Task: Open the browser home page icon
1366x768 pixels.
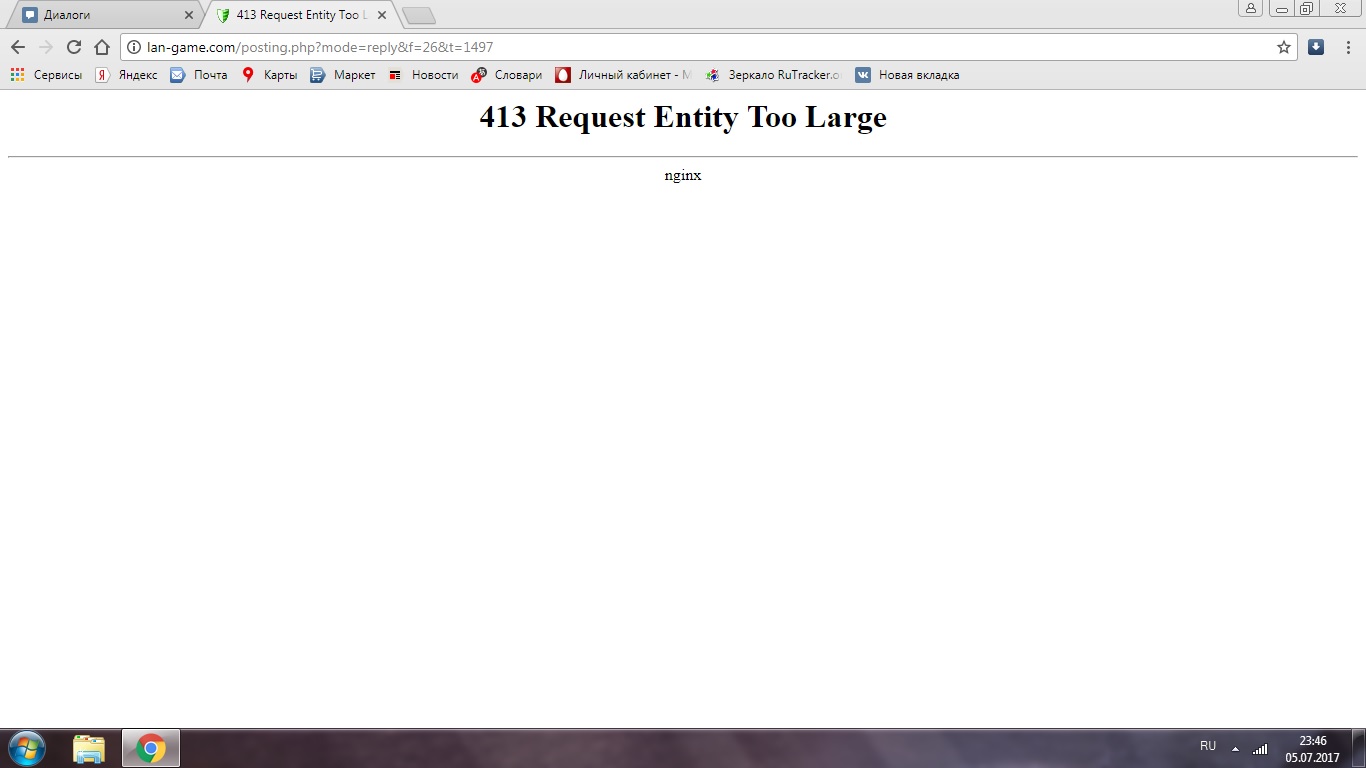Action: click(101, 47)
